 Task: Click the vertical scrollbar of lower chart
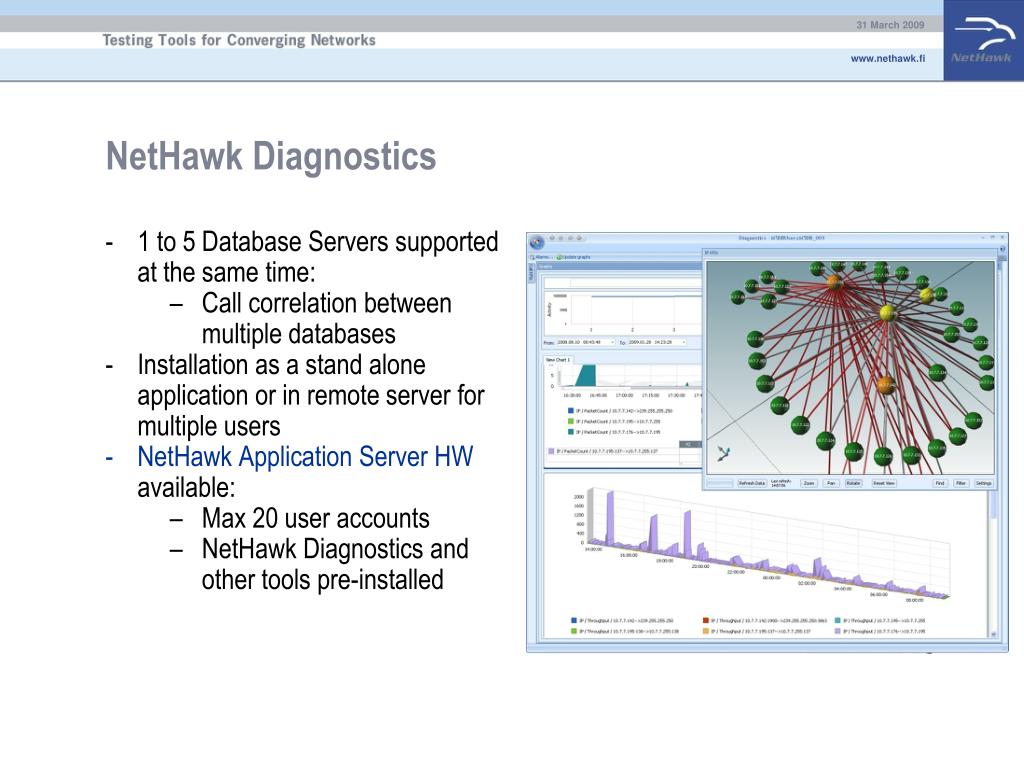coord(994,563)
